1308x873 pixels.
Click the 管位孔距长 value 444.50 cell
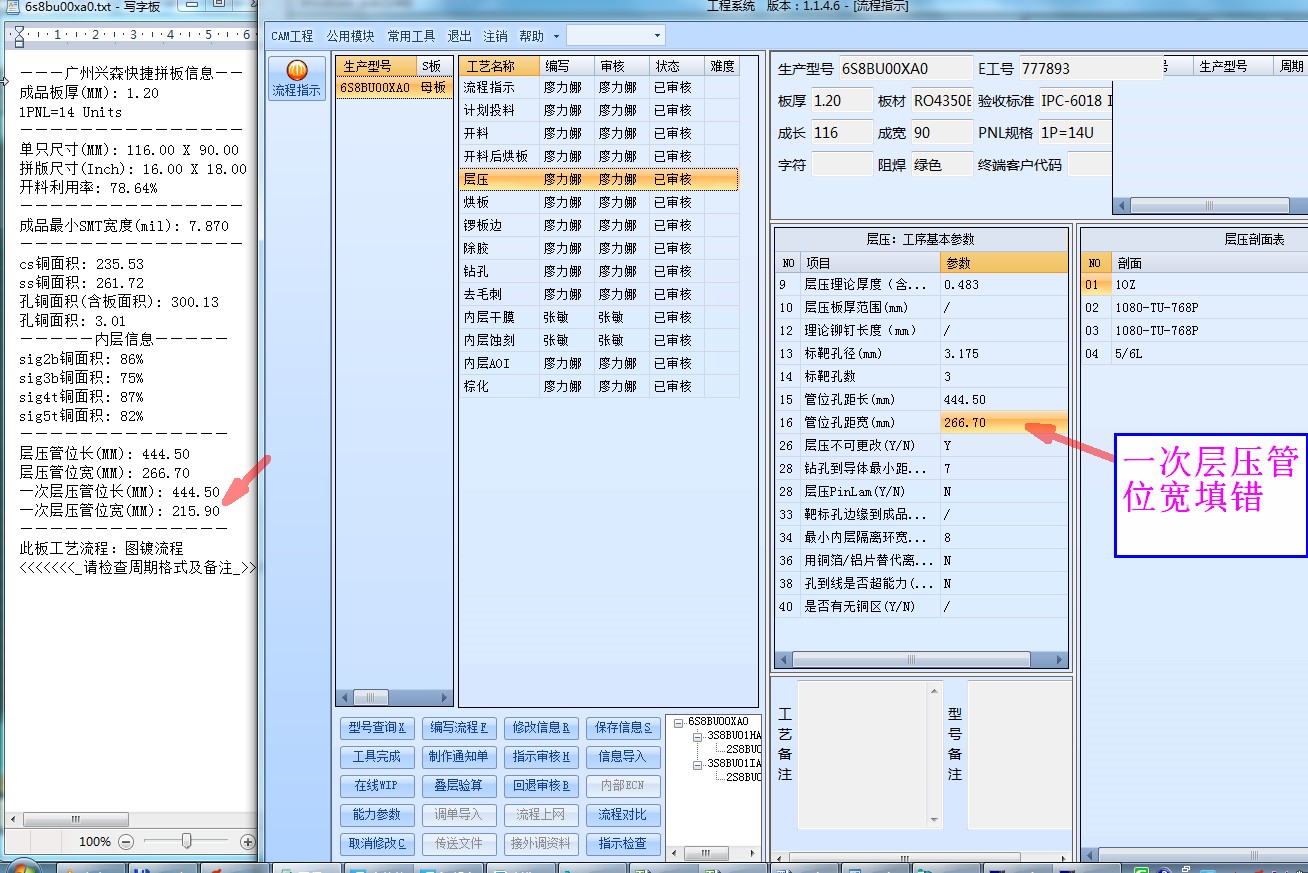[1004, 399]
